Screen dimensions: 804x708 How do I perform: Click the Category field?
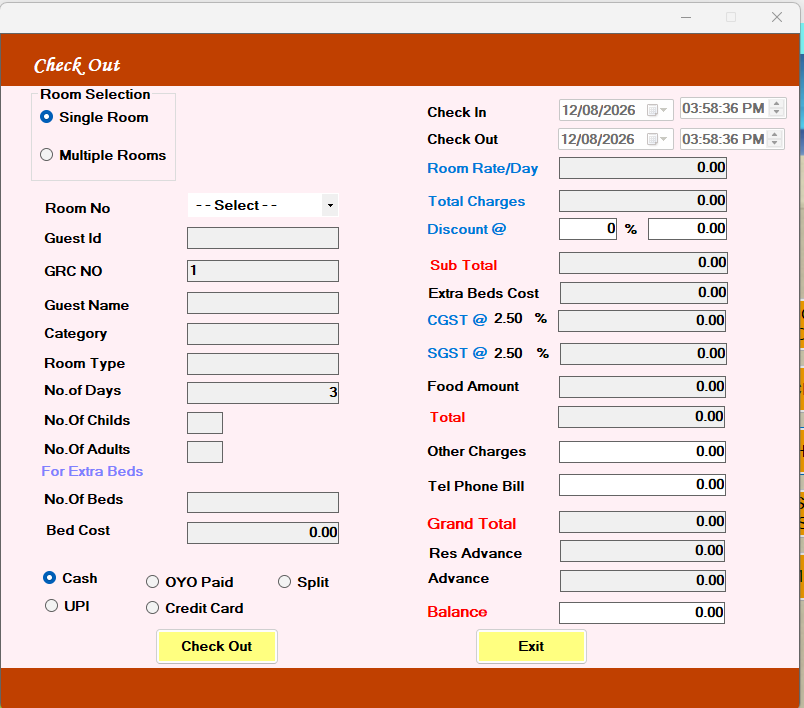click(x=263, y=334)
